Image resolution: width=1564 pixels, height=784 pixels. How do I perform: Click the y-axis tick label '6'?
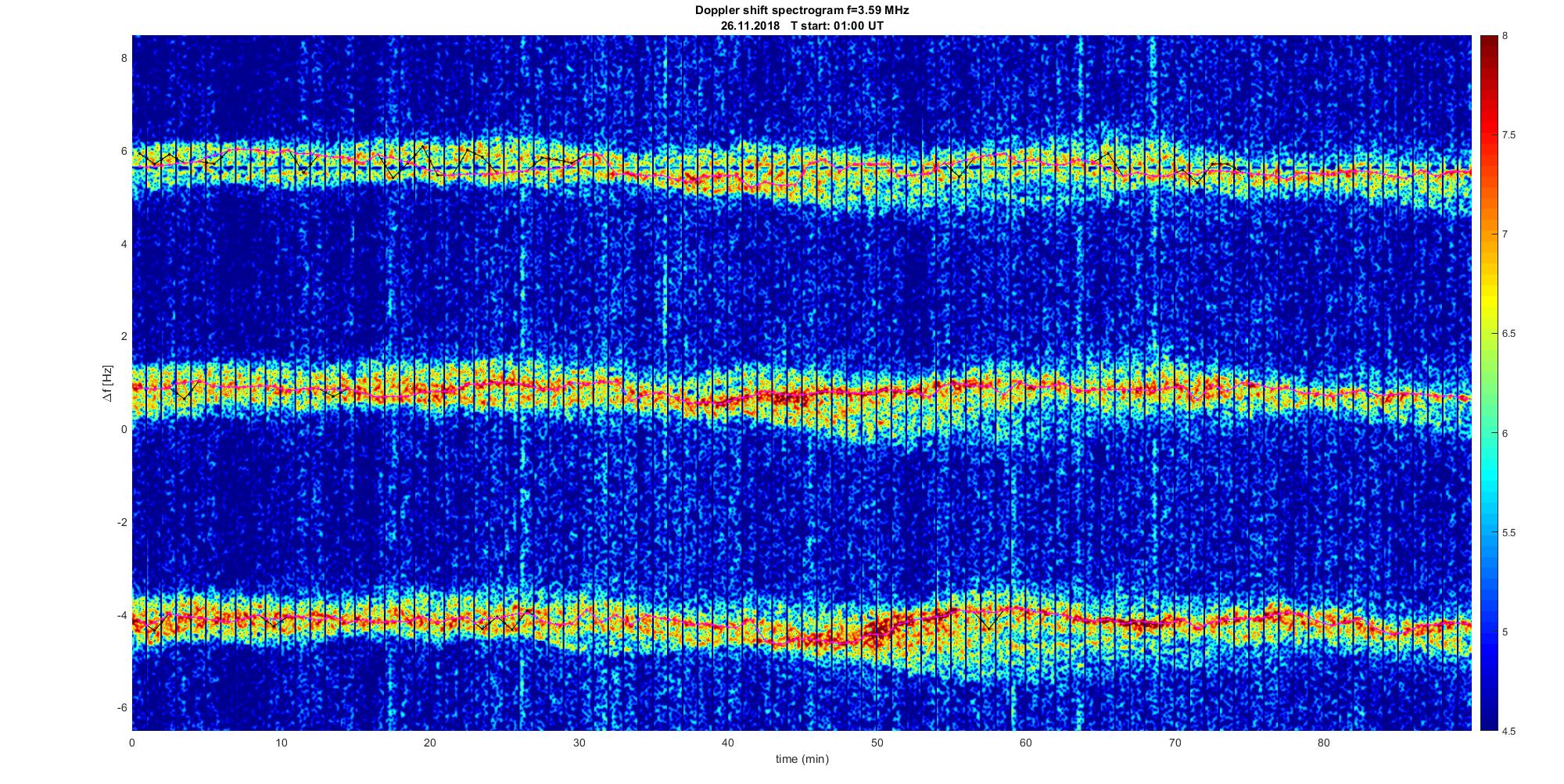coord(123,151)
